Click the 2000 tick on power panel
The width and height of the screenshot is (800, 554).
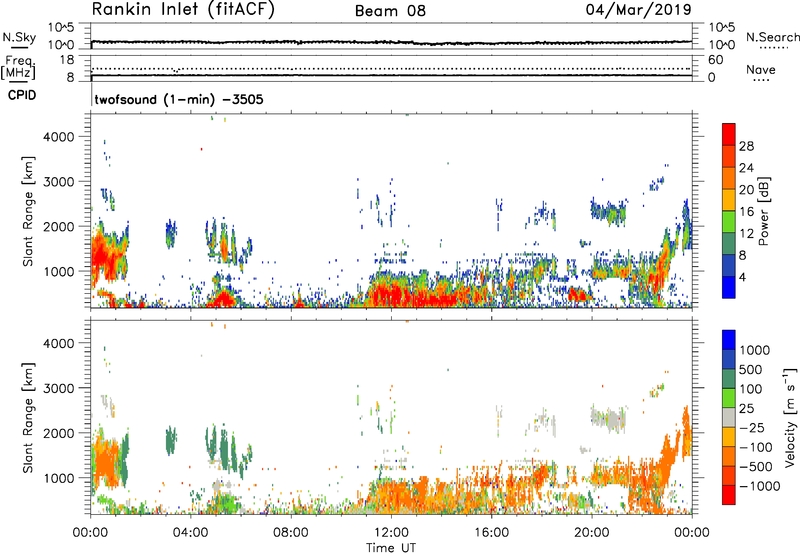tap(59, 226)
